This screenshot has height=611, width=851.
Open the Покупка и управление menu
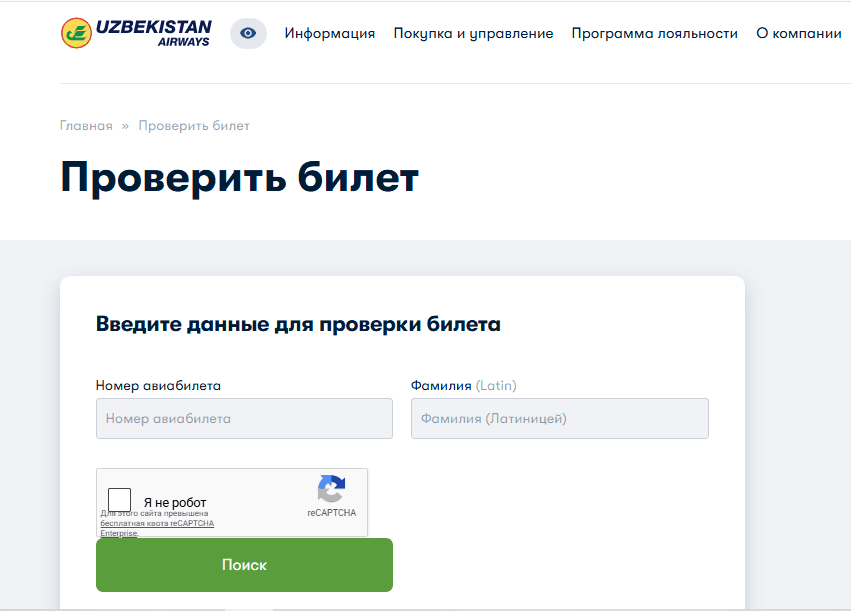473,34
